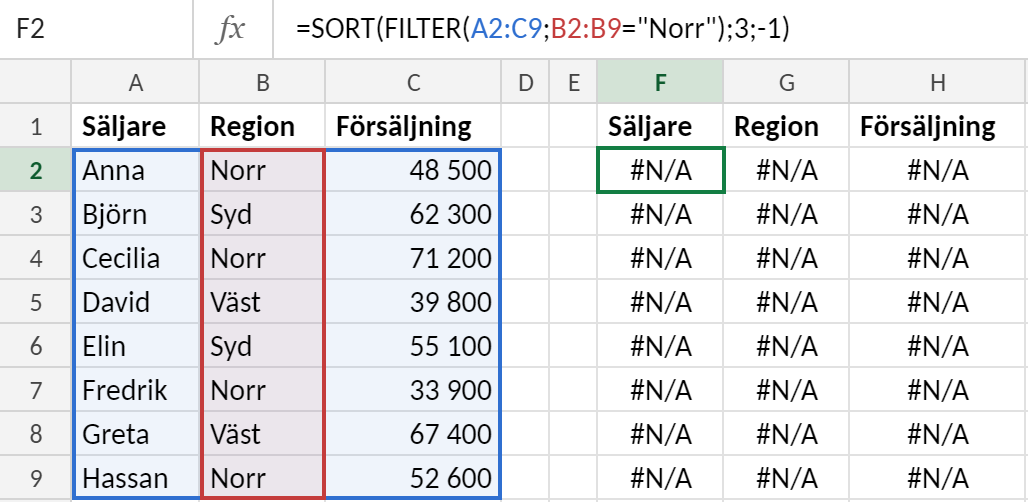
Task: Click the Försäljning header in column C
Action: (x=413, y=126)
